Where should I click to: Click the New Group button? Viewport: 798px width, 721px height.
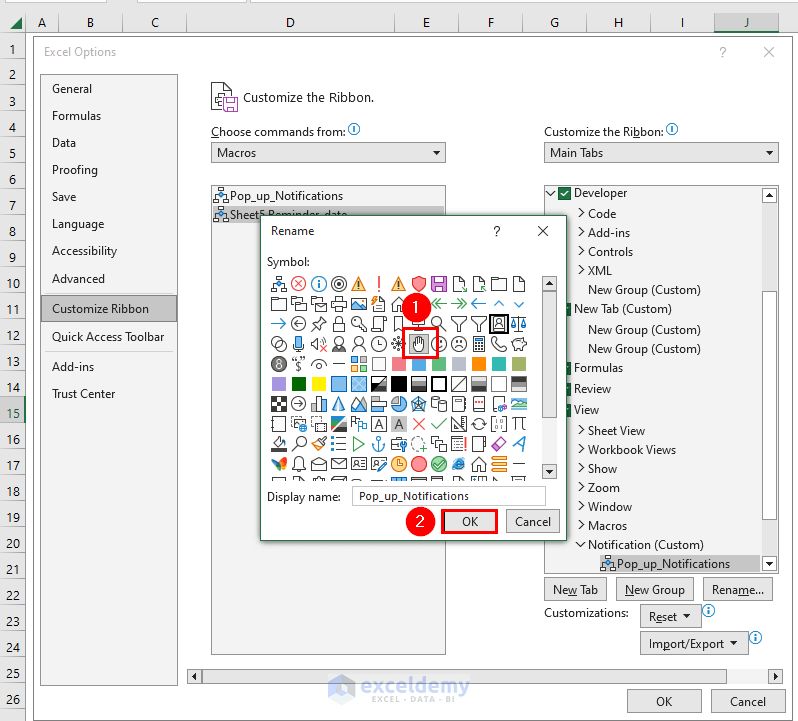pyautogui.click(x=654, y=590)
